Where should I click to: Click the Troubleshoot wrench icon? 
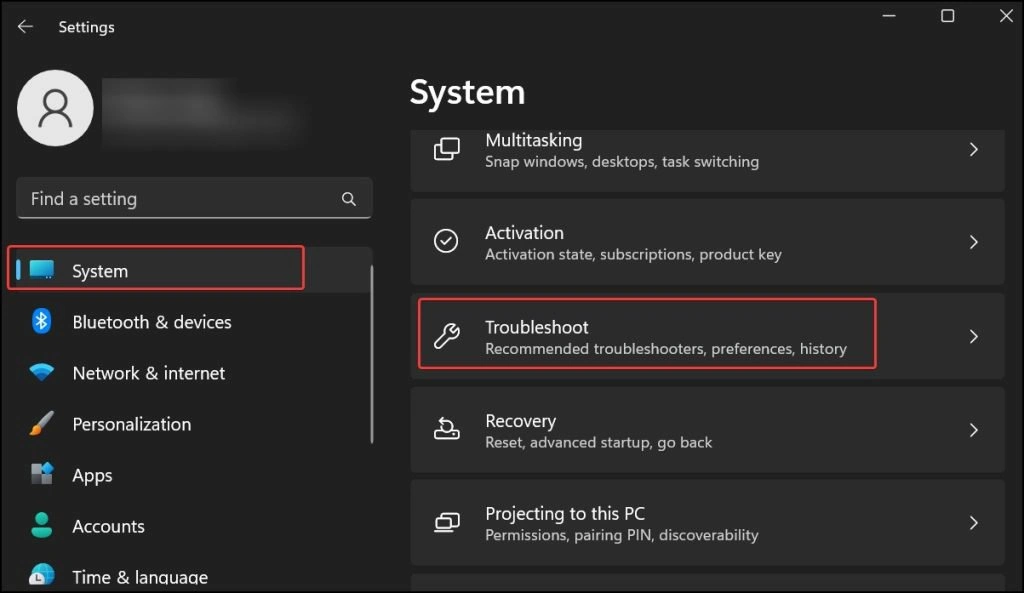point(446,335)
